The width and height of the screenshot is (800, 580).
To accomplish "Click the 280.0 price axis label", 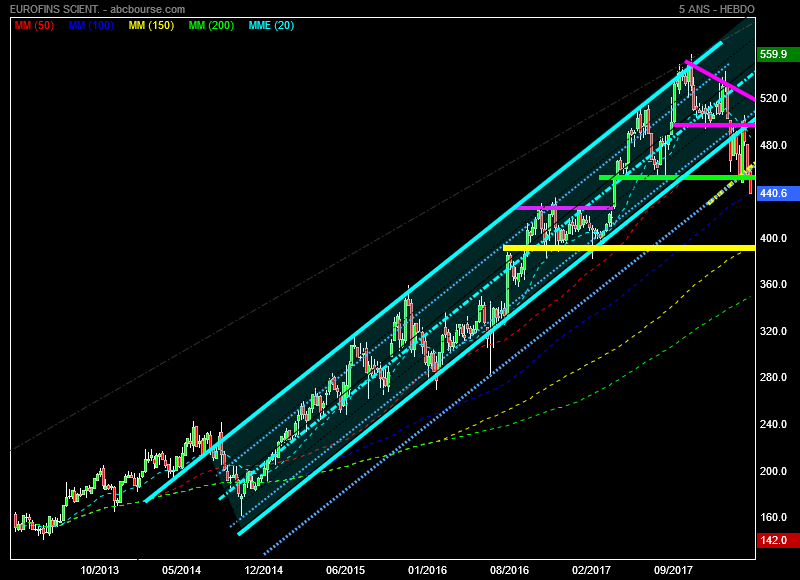I will pos(773,377).
